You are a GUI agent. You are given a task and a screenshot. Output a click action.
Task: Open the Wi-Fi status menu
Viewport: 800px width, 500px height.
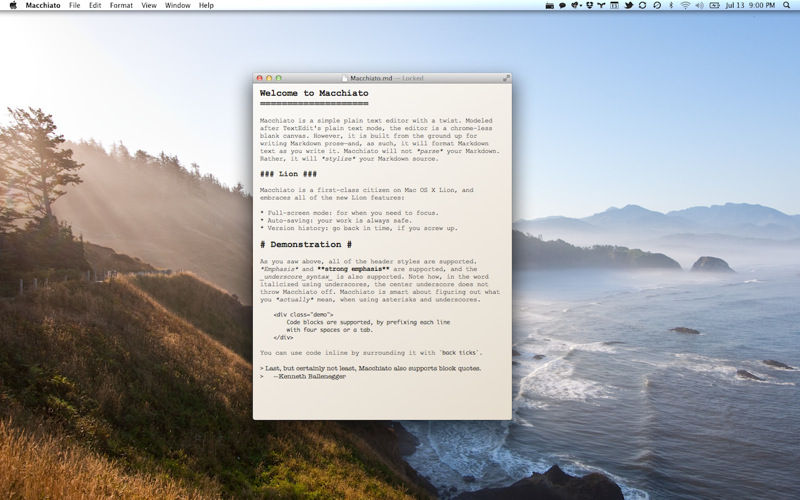[x=685, y=5]
